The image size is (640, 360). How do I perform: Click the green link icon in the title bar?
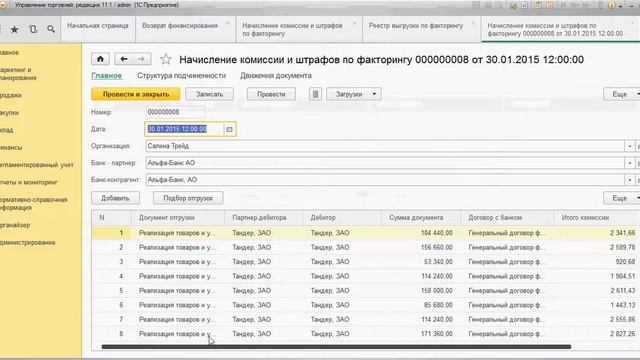[x=513, y=5]
